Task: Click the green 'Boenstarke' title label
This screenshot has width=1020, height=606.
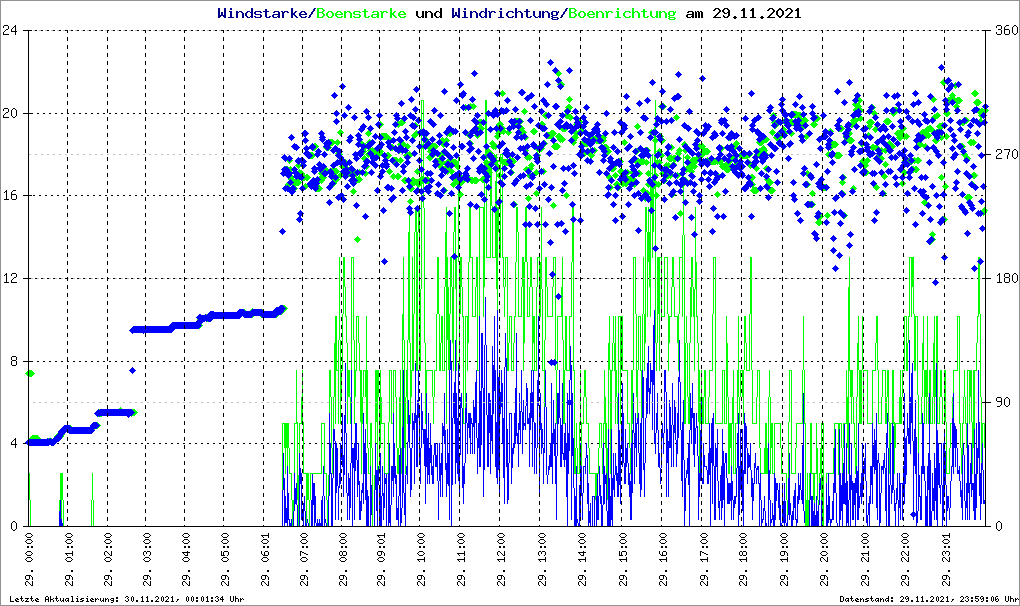Action: 361,14
